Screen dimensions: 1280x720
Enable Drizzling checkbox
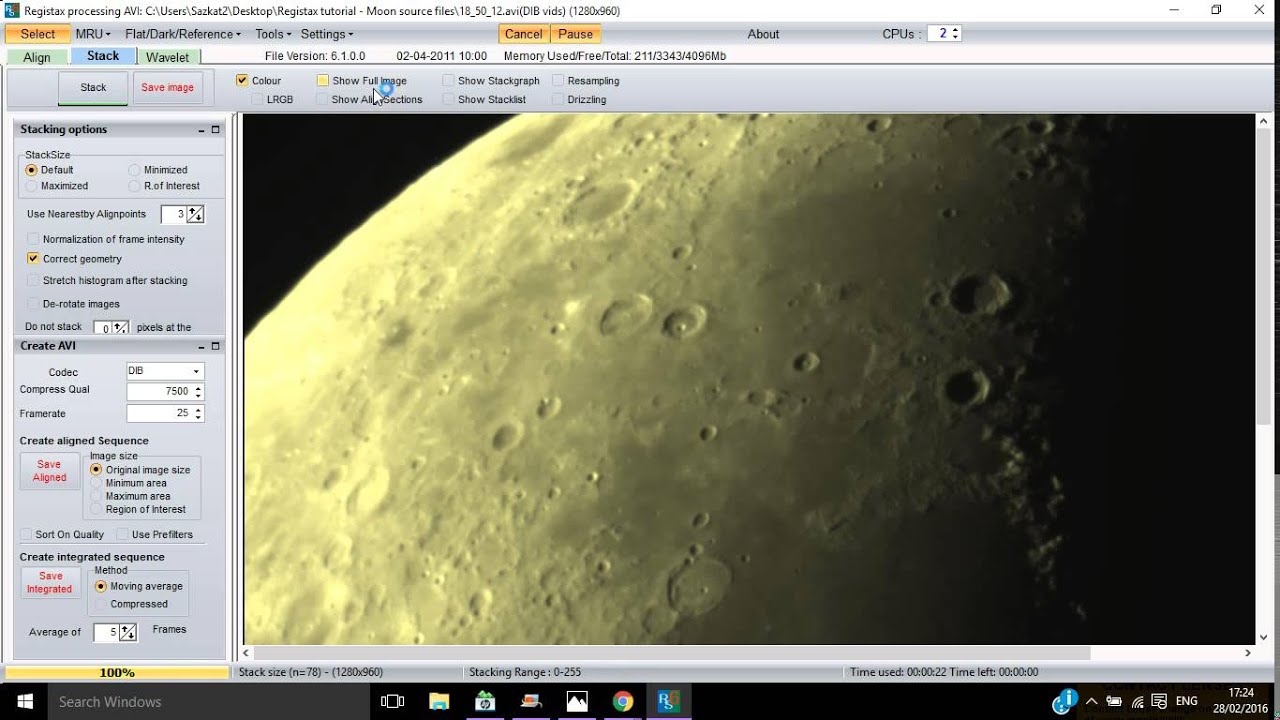click(558, 99)
